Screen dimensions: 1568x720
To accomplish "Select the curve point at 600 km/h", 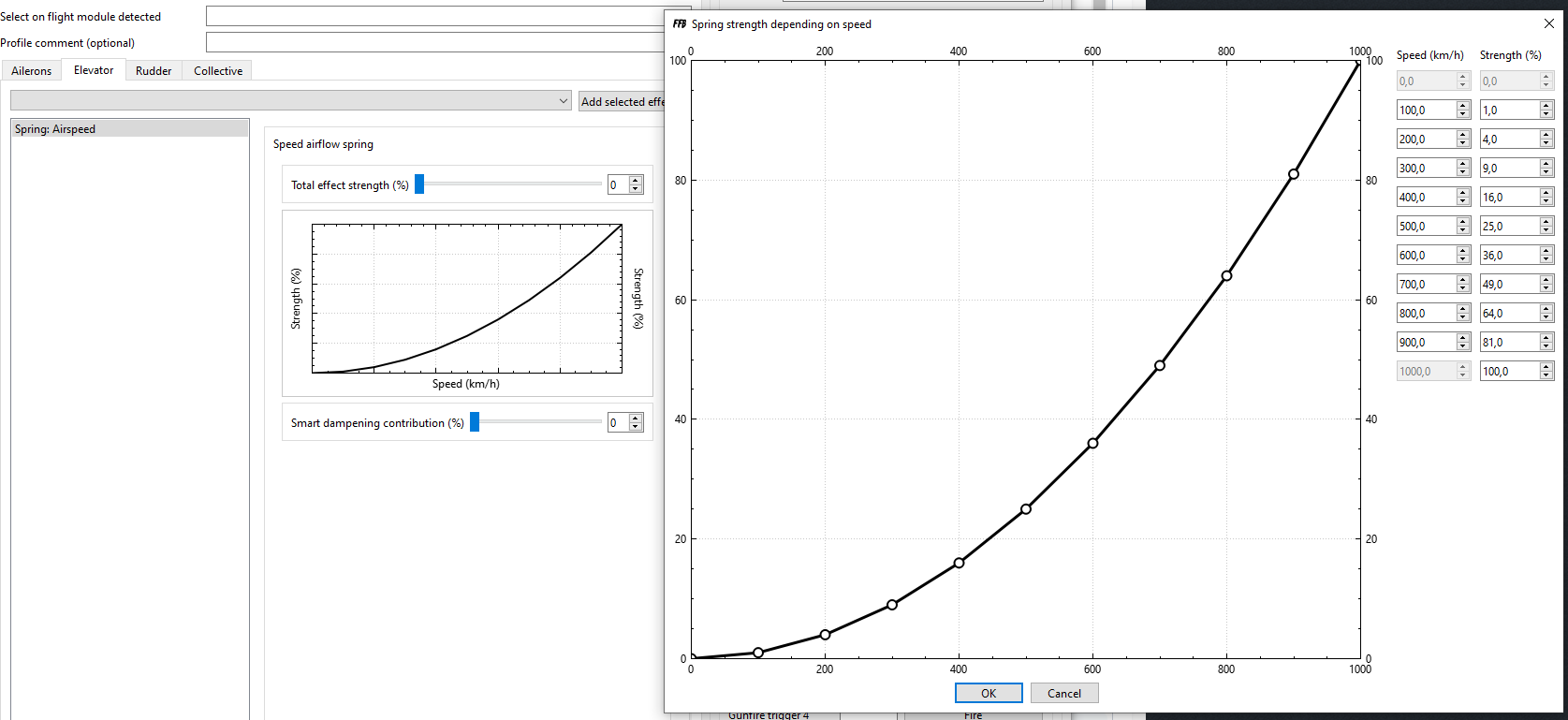I will (1092, 443).
